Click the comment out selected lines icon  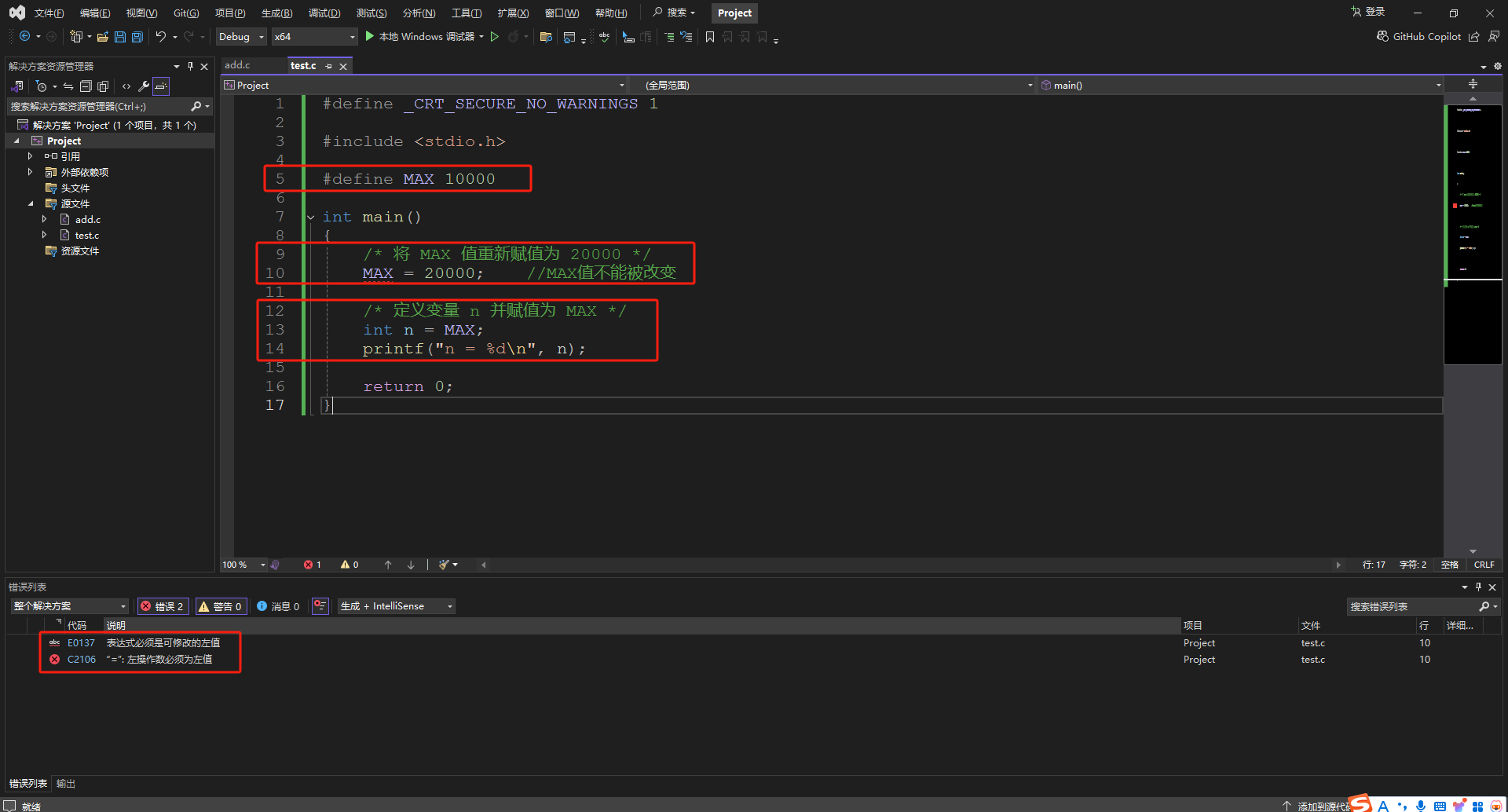tap(669, 36)
